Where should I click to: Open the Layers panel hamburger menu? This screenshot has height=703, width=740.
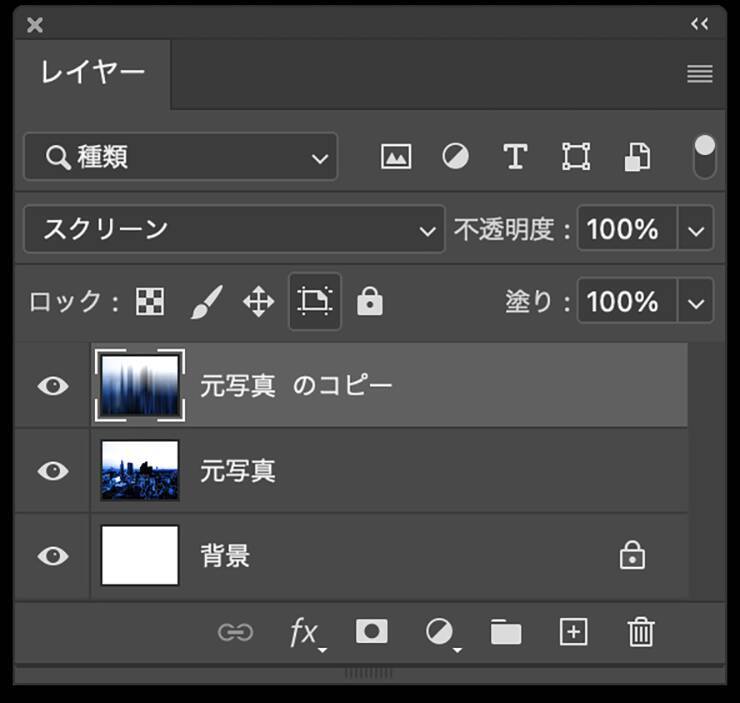pyautogui.click(x=699, y=74)
